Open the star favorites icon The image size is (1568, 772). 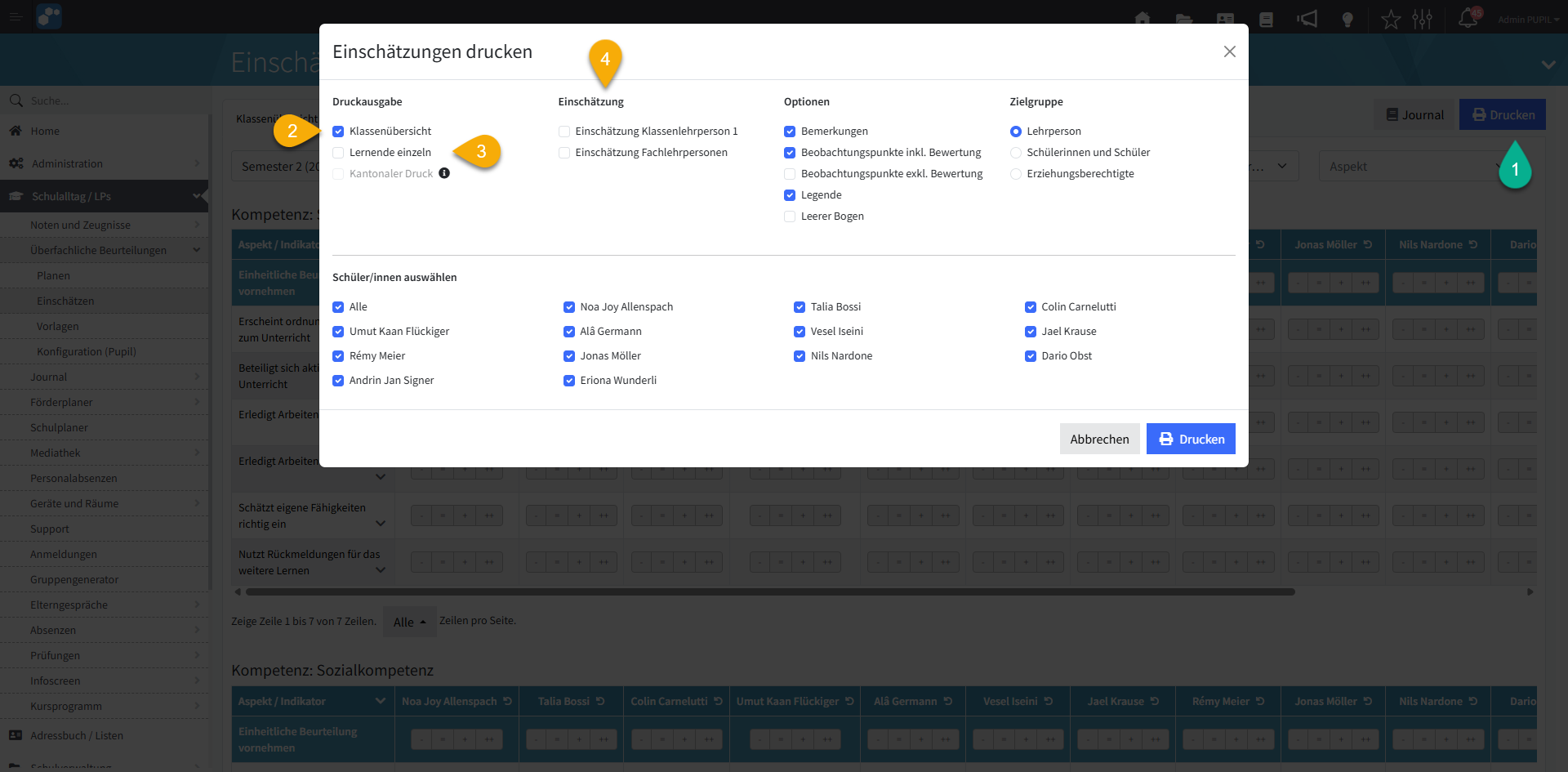[x=1391, y=19]
